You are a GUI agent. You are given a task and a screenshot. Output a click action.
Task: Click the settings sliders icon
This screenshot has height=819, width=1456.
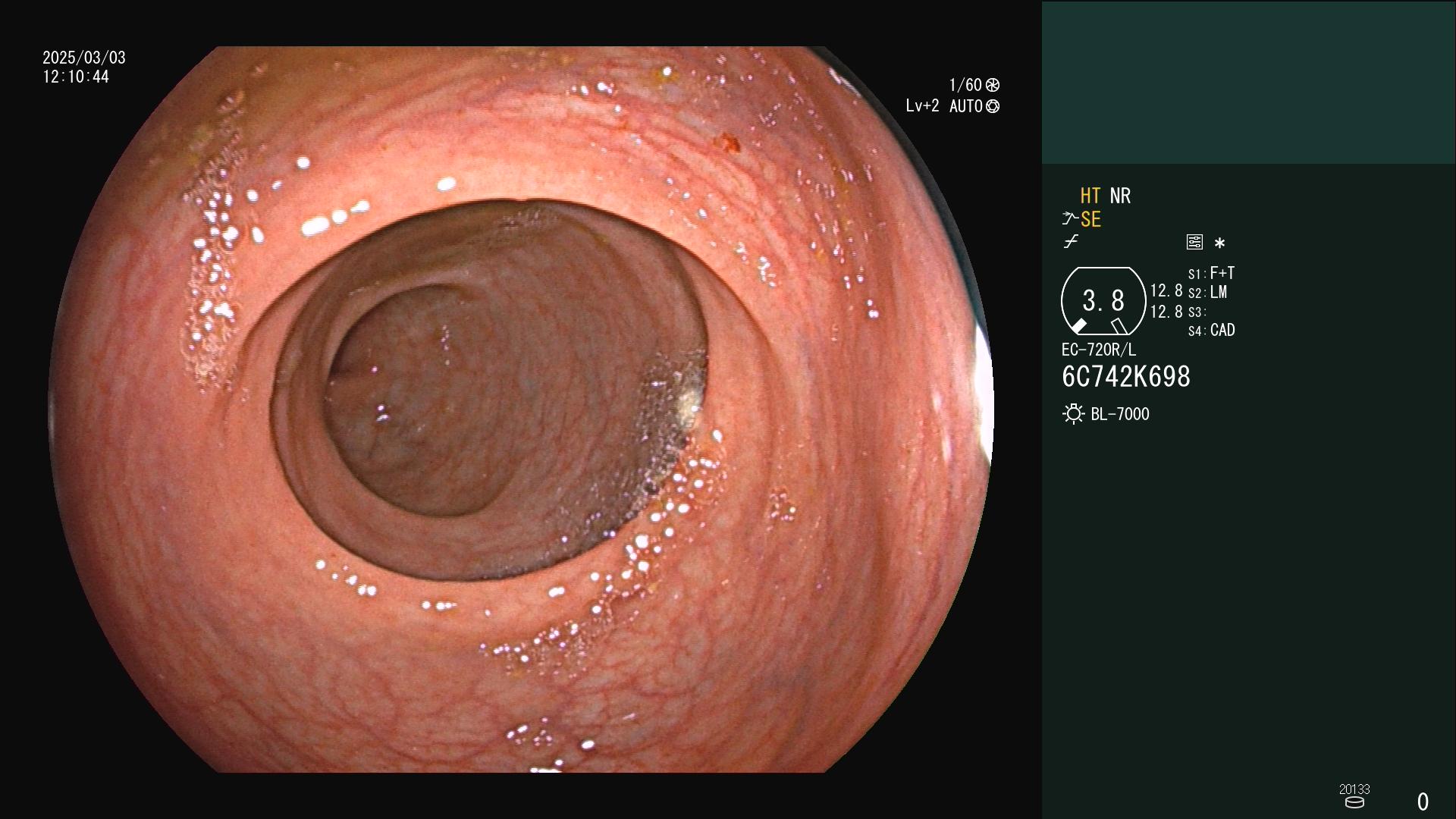(1194, 242)
